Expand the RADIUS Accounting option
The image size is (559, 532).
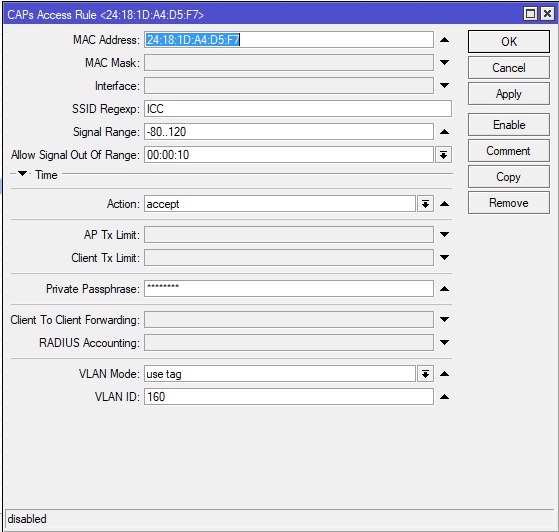[444, 343]
